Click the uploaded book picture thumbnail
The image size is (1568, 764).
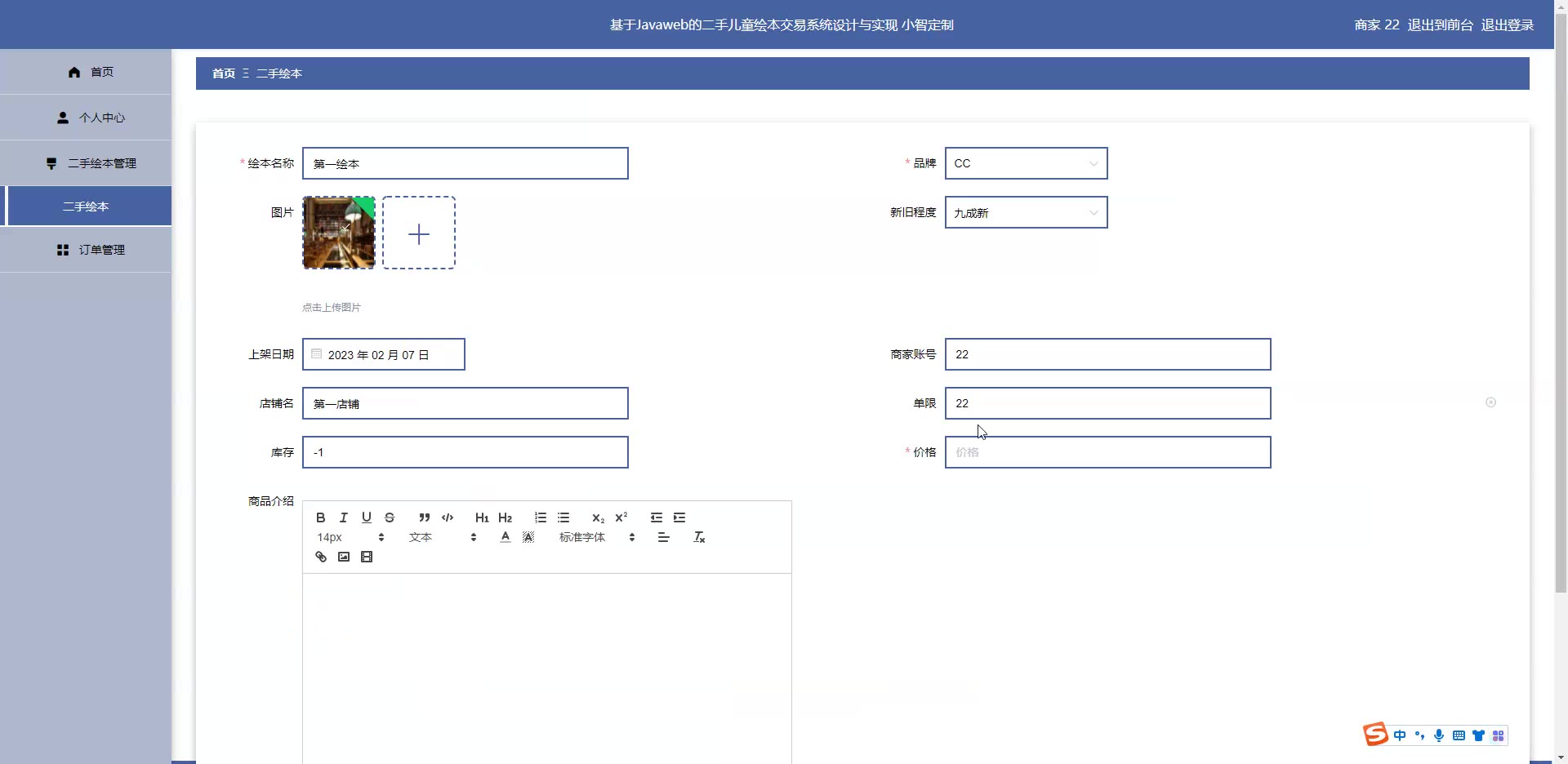(339, 233)
